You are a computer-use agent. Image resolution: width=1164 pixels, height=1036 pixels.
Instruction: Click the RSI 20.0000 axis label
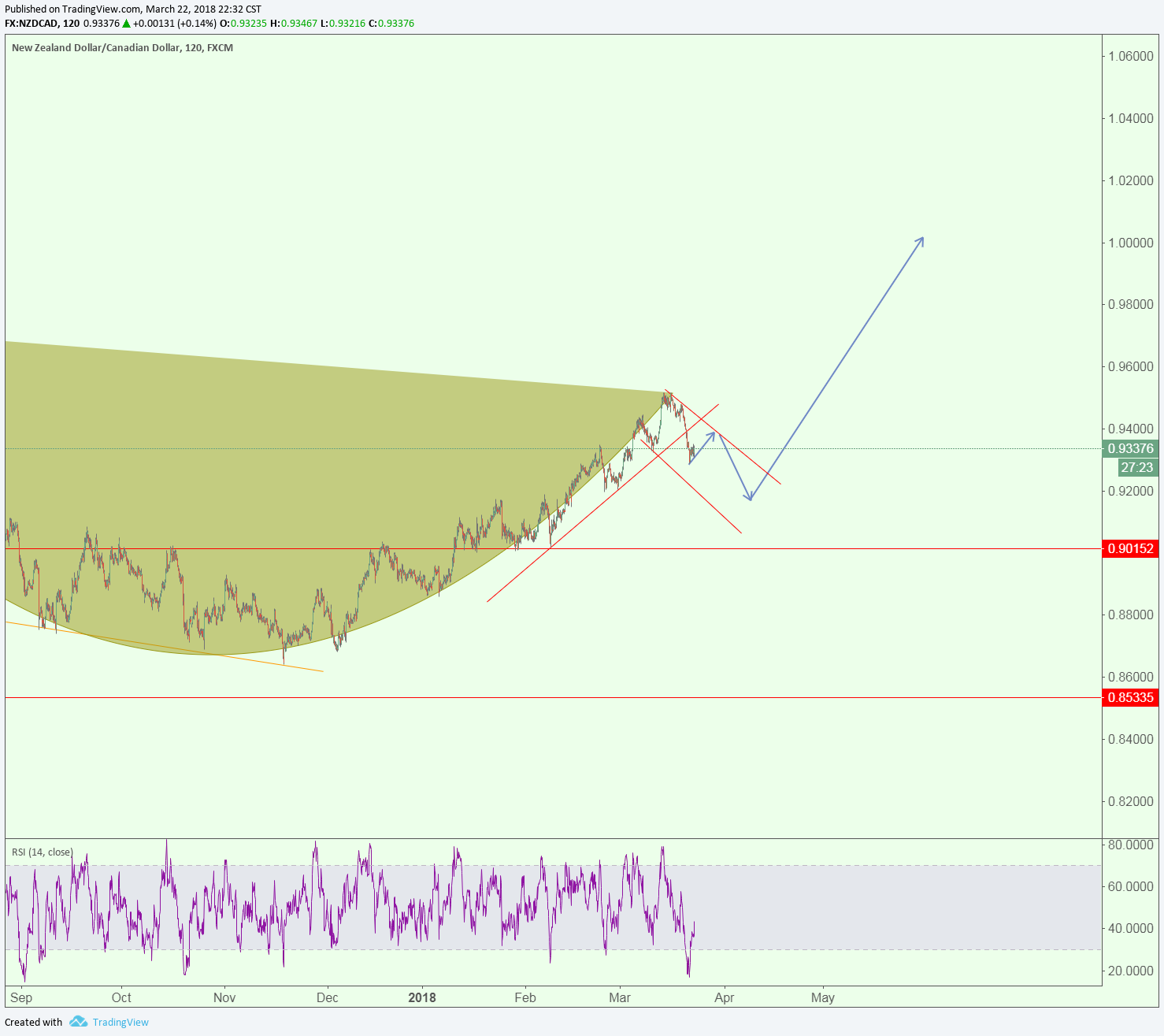pos(1131,971)
